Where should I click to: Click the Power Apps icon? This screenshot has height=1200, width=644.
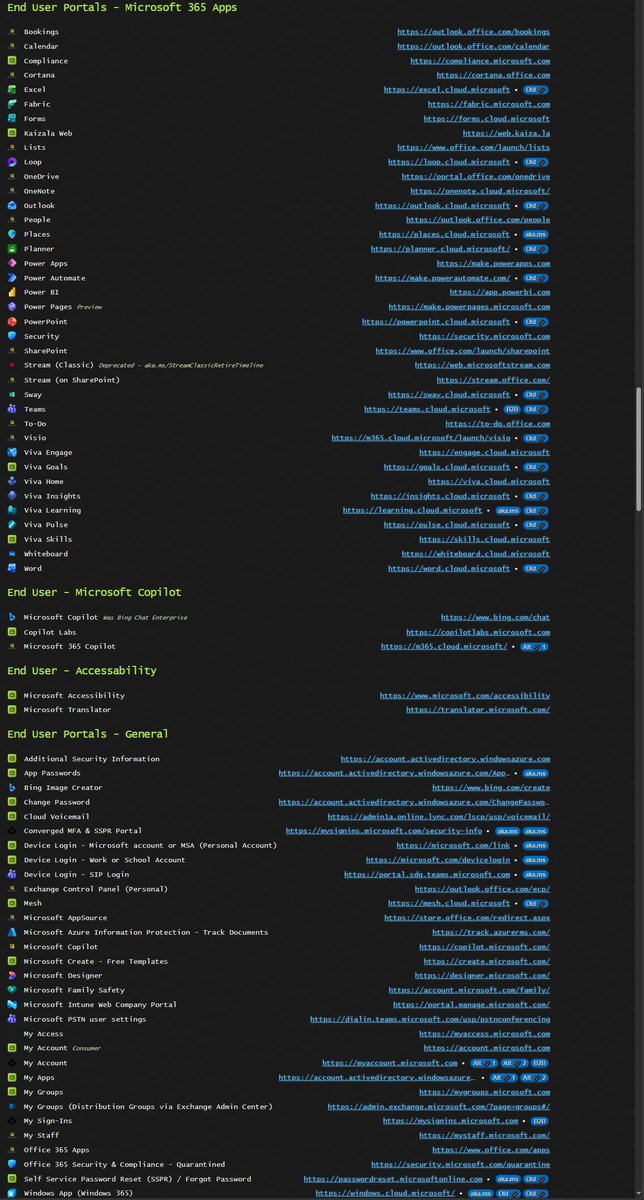[12, 264]
